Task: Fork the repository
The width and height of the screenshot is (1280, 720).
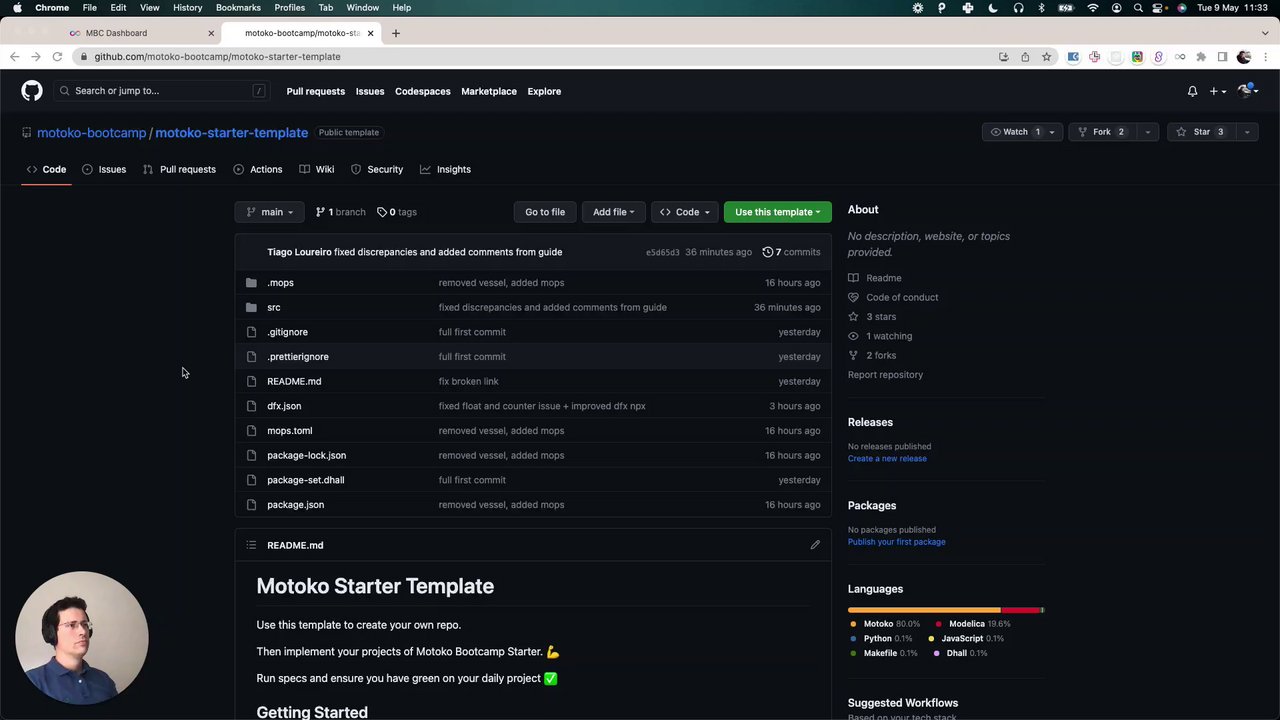Action: [1102, 132]
